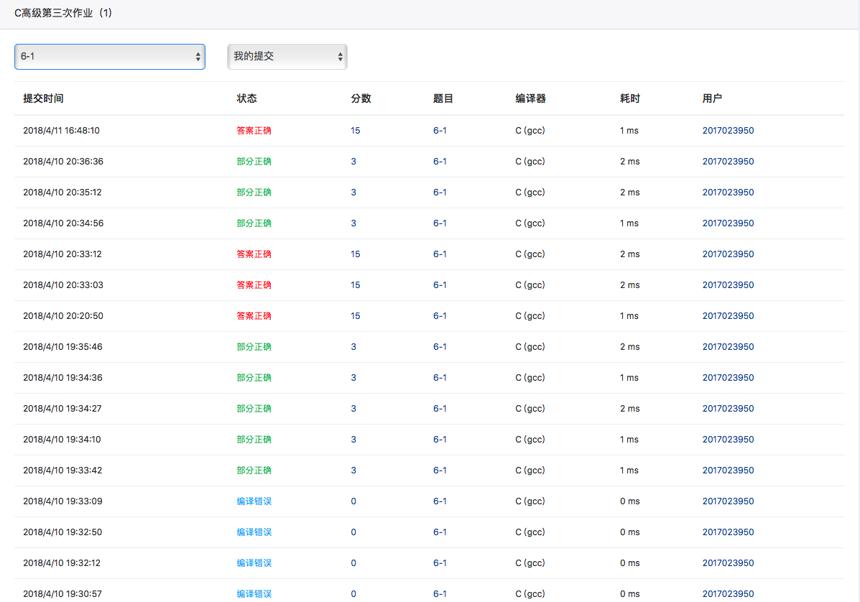
Task: Open the 我的提交 filter dropdown
Action: point(287,56)
